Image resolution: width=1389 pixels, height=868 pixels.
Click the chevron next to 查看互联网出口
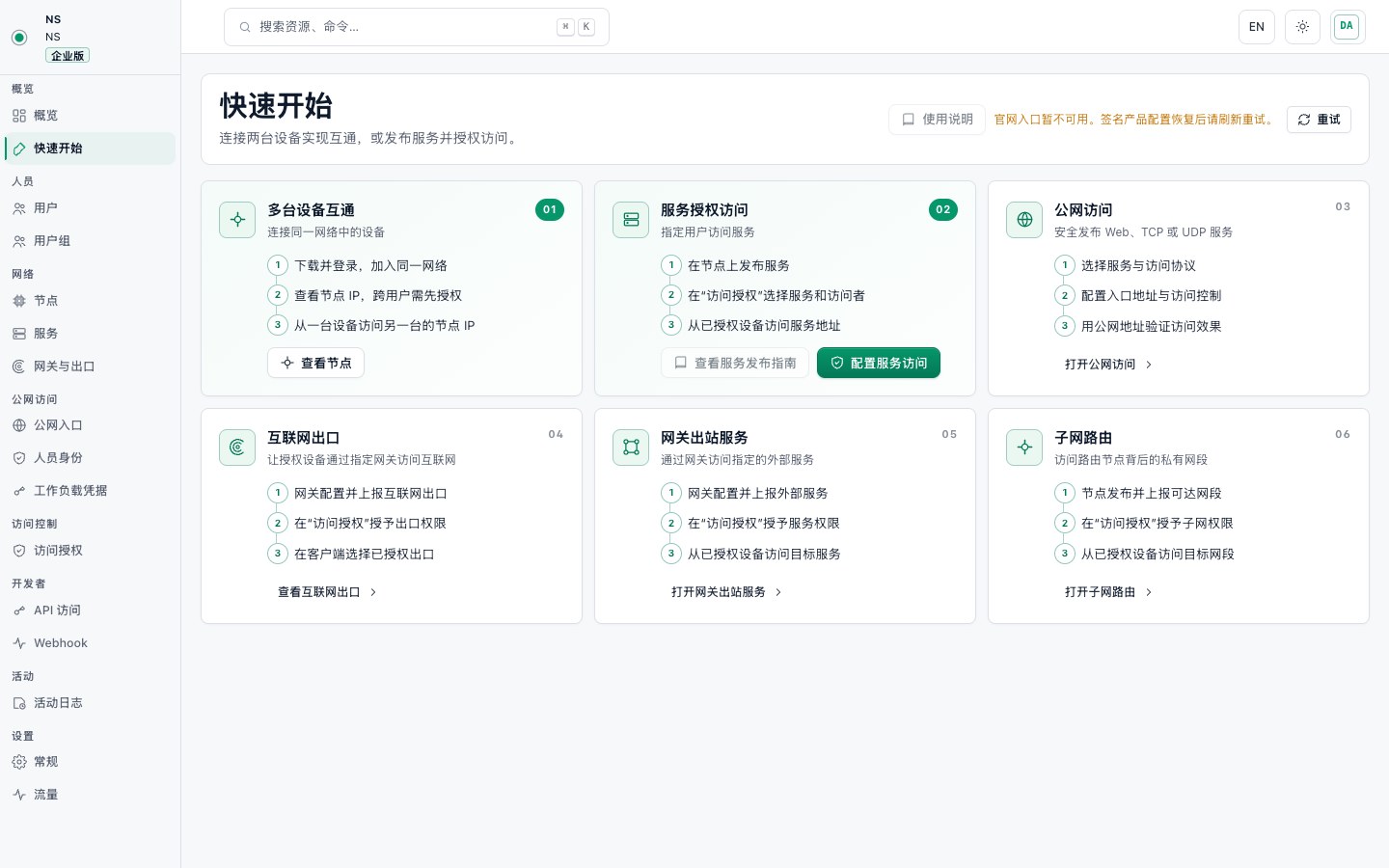373,592
